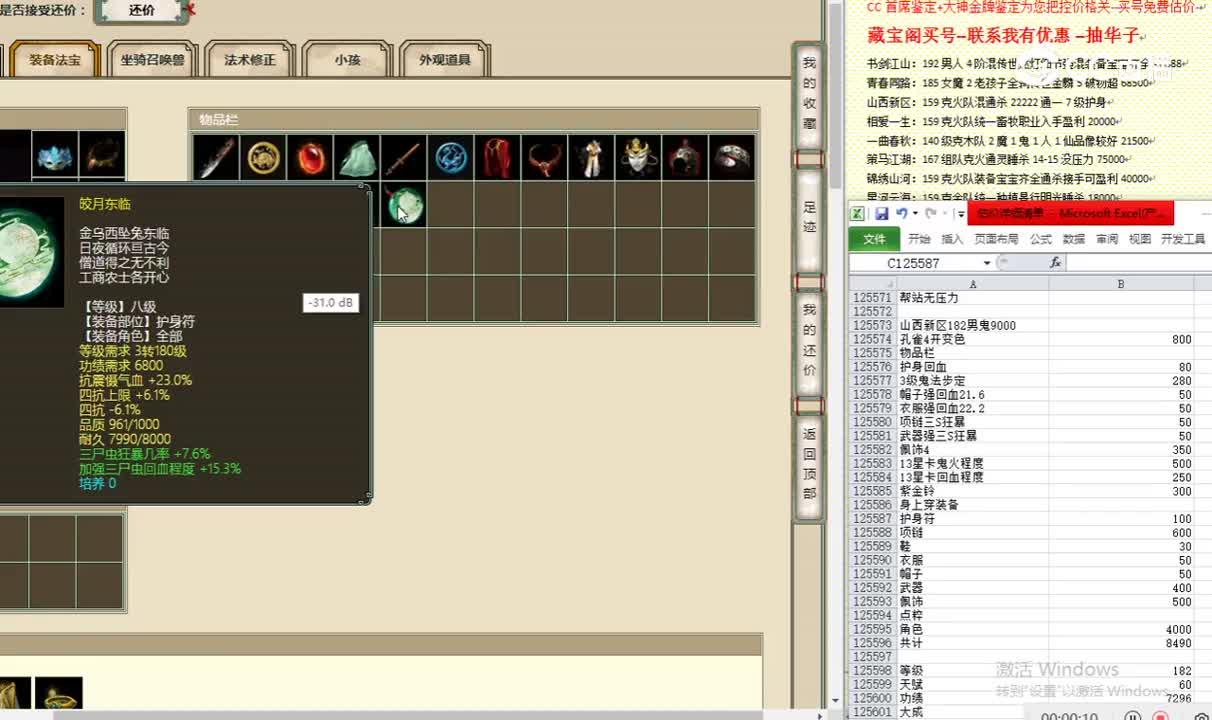The image size is (1212, 720).
Task: Click the Excel formula bar input
Action: pos(1137,263)
